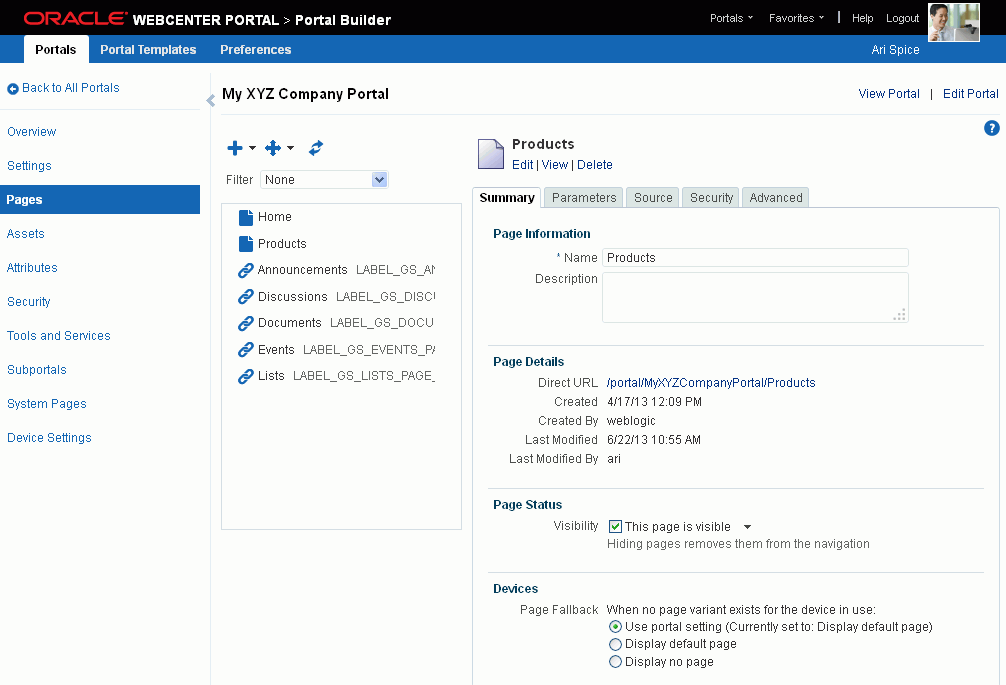The height and width of the screenshot is (685, 1006).
Task: Select Use portal setting radio button
Action: click(x=615, y=627)
